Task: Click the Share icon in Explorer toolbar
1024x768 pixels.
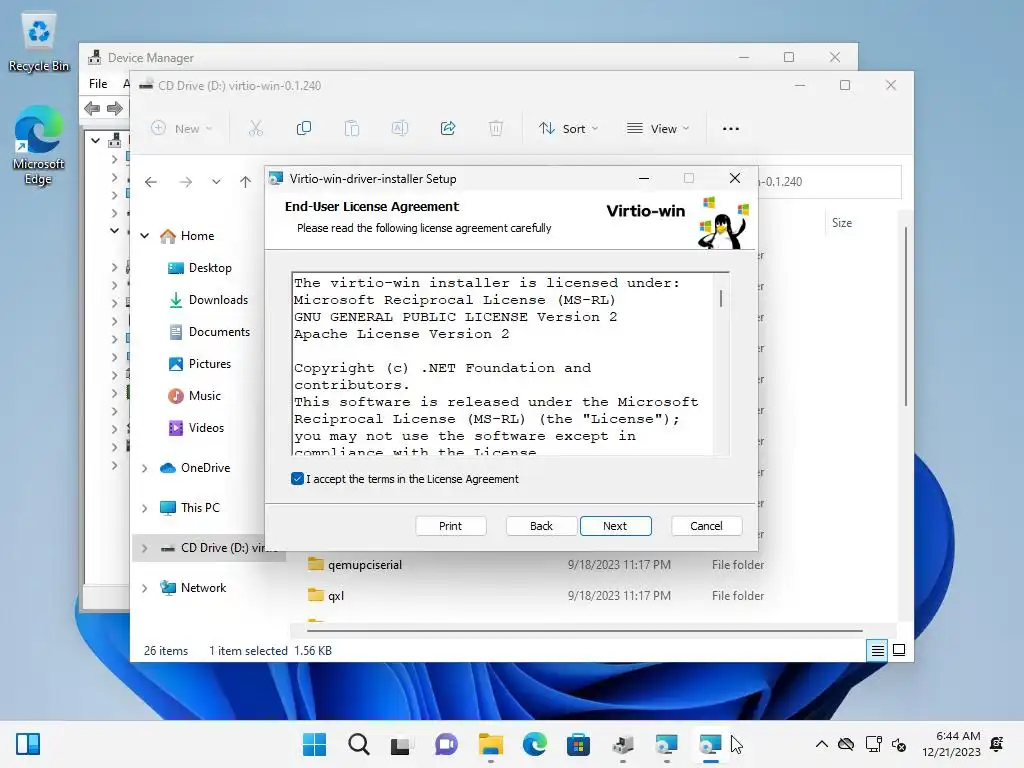Action: tap(448, 129)
